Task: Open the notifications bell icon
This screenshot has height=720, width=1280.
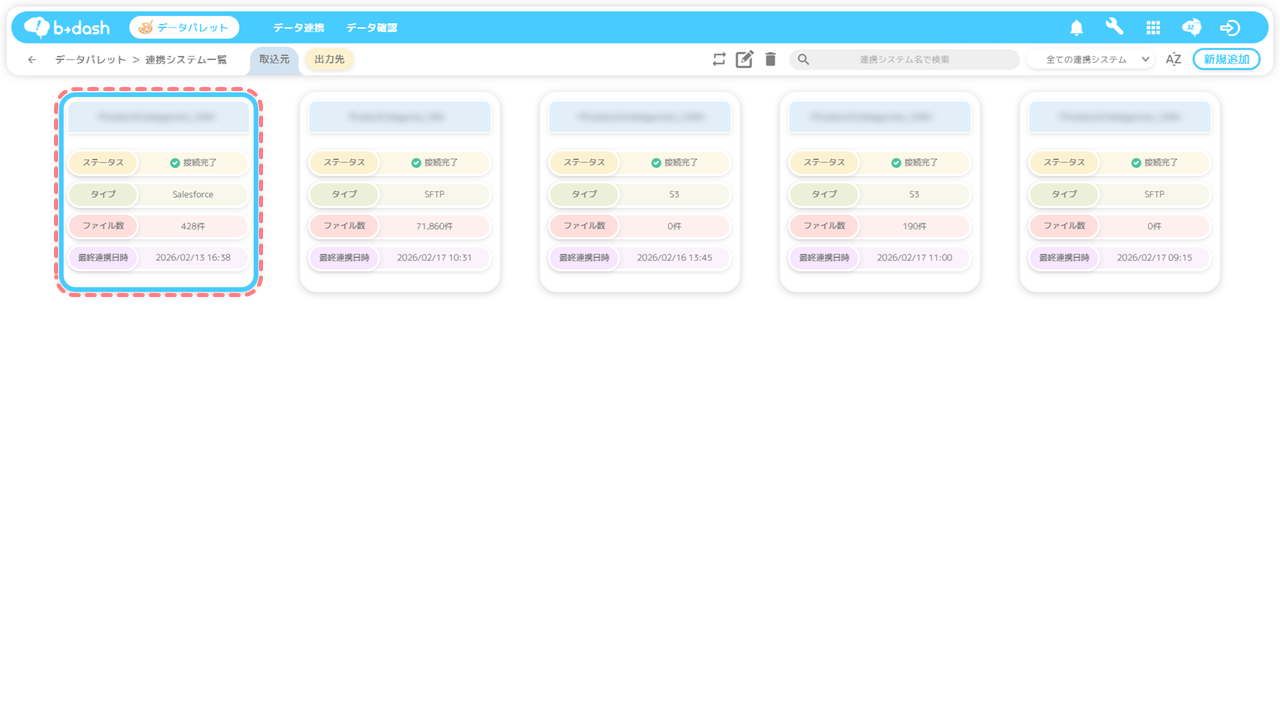Action: [x=1076, y=28]
